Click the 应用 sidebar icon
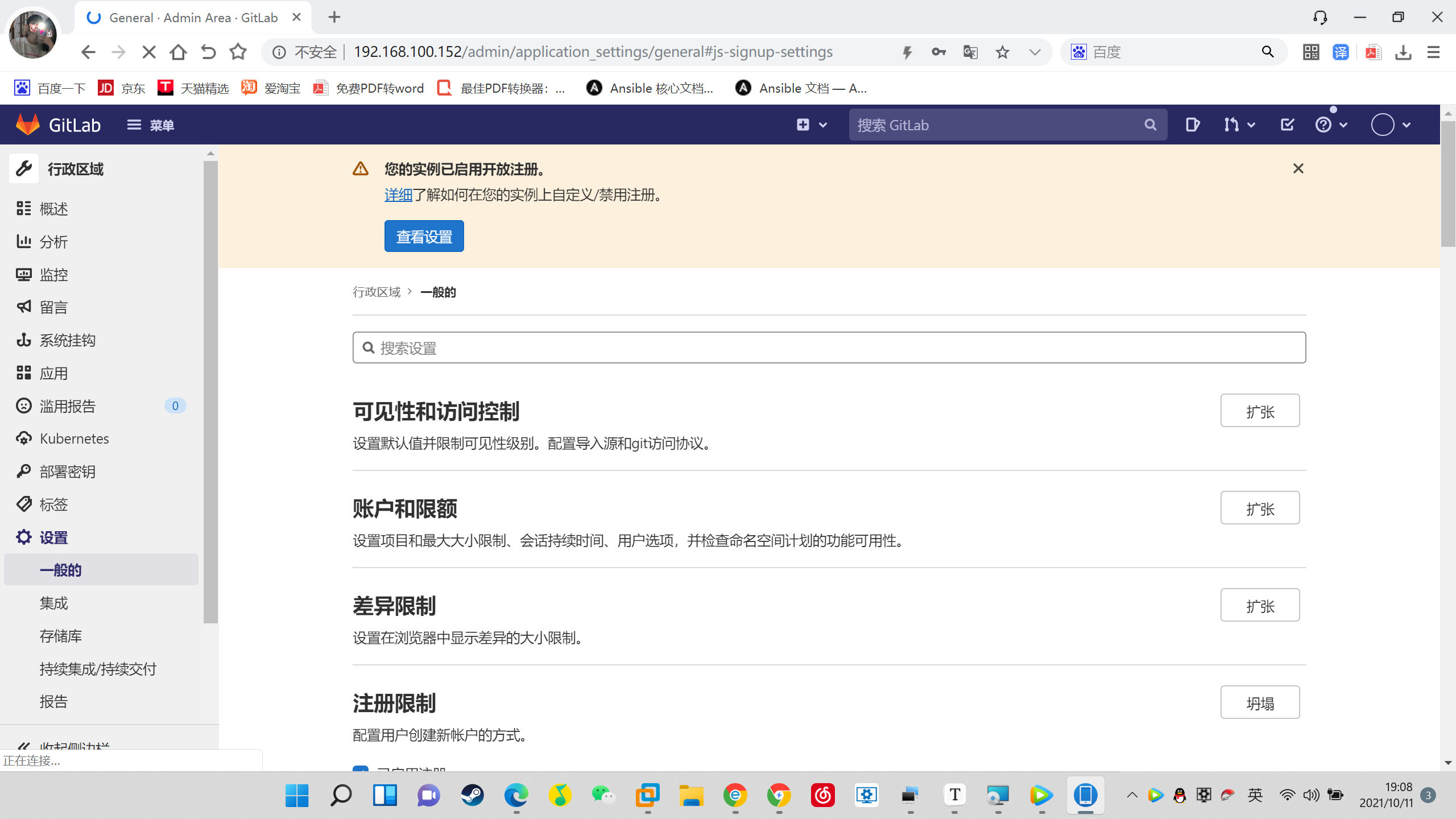 pos(23,373)
